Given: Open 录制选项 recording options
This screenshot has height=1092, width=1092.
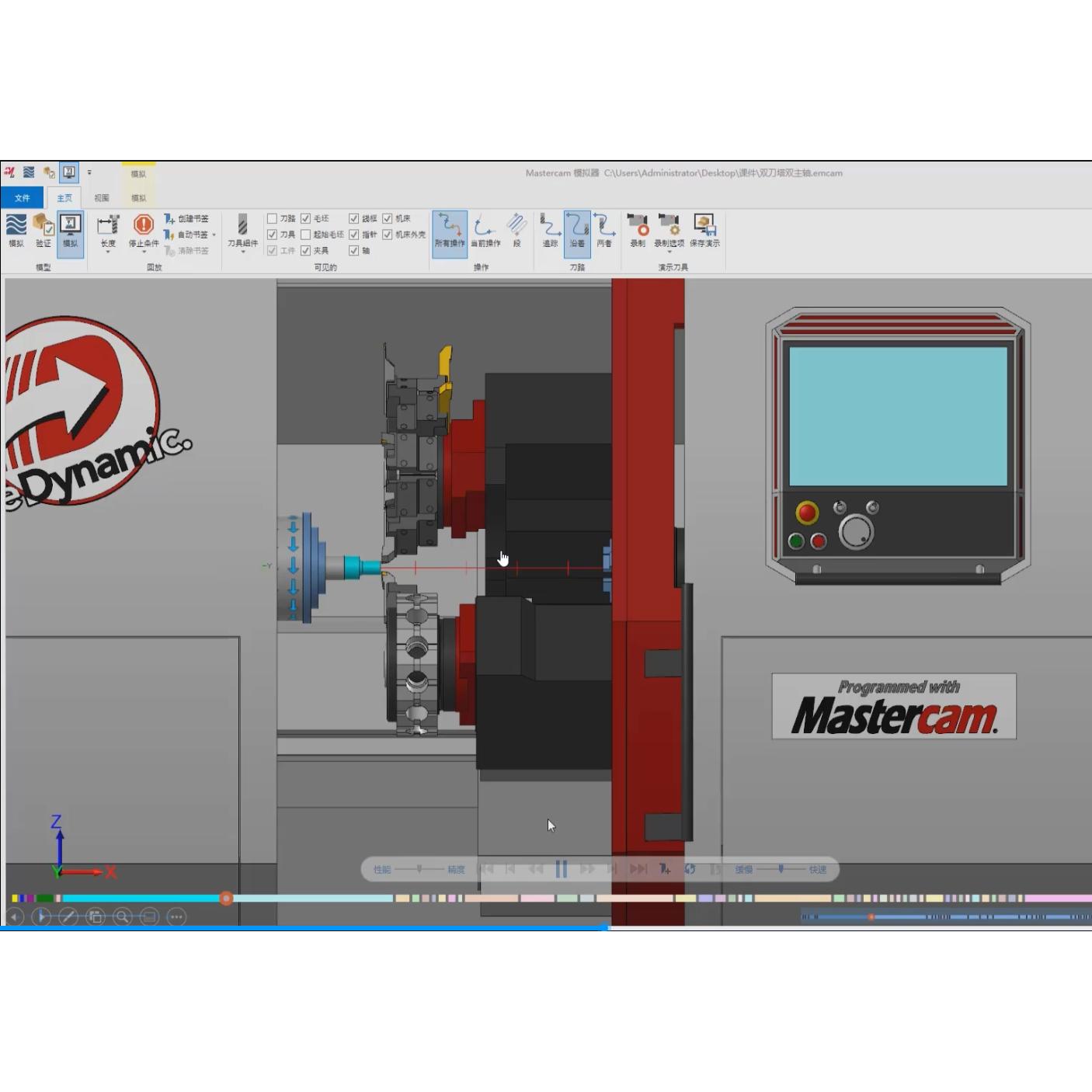Looking at the screenshot, I should click(669, 232).
